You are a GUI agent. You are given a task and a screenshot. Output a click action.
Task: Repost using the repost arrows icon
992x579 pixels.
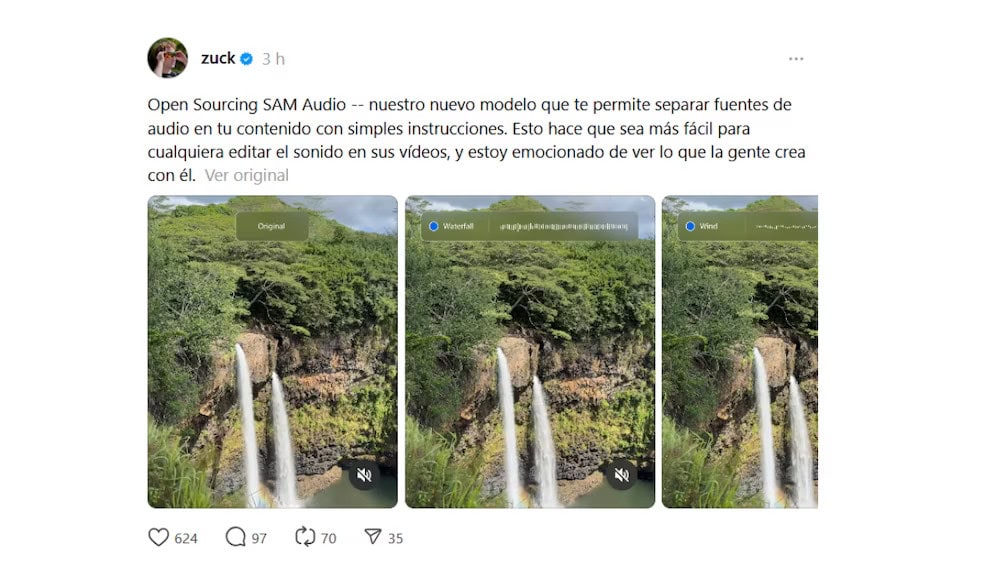pyautogui.click(x=304, y=537)
